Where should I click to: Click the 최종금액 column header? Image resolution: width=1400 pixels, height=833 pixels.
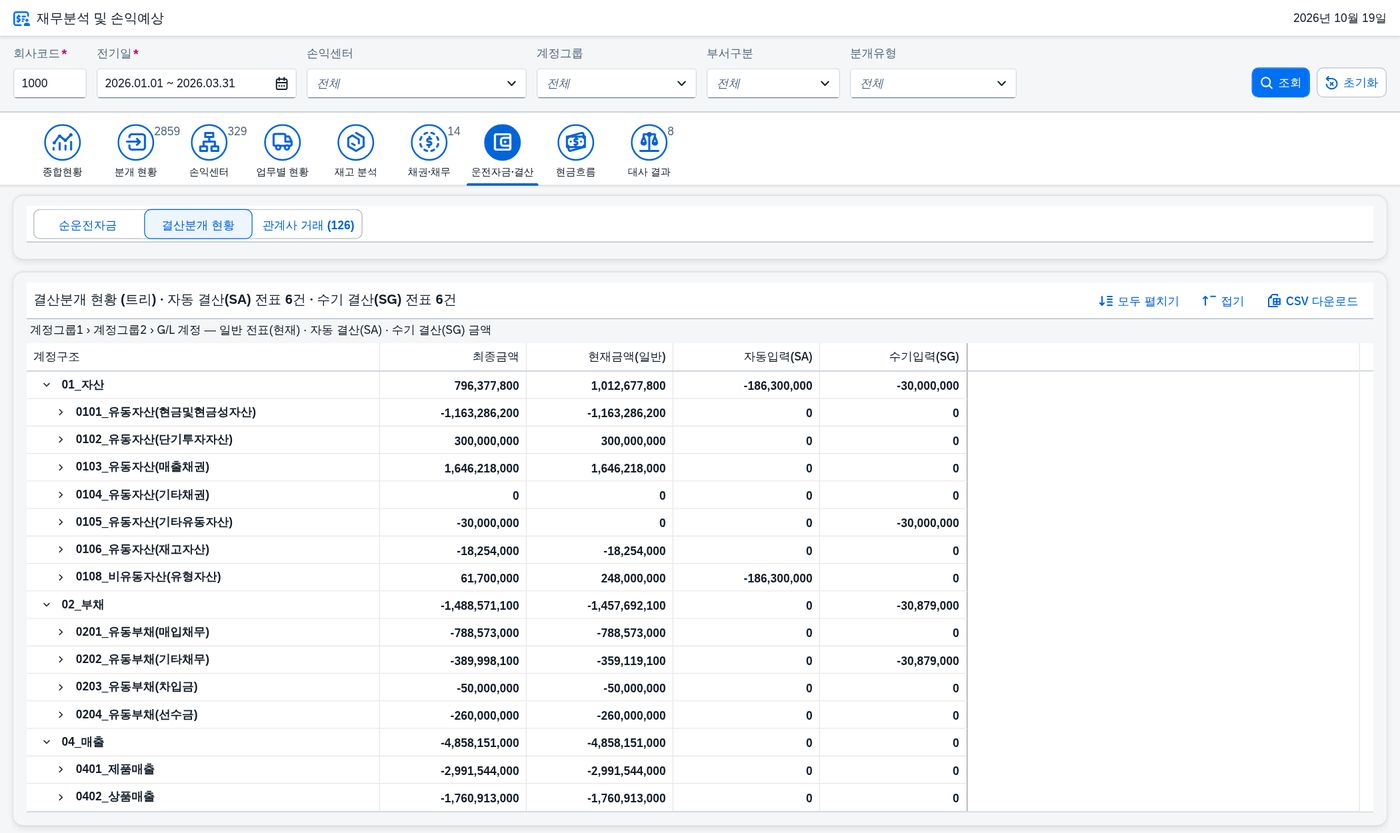(x=453, y=357)
